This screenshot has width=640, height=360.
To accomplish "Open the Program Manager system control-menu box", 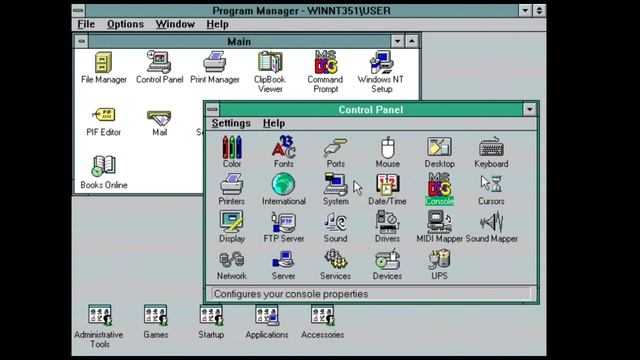I will (x=79, y=11).
